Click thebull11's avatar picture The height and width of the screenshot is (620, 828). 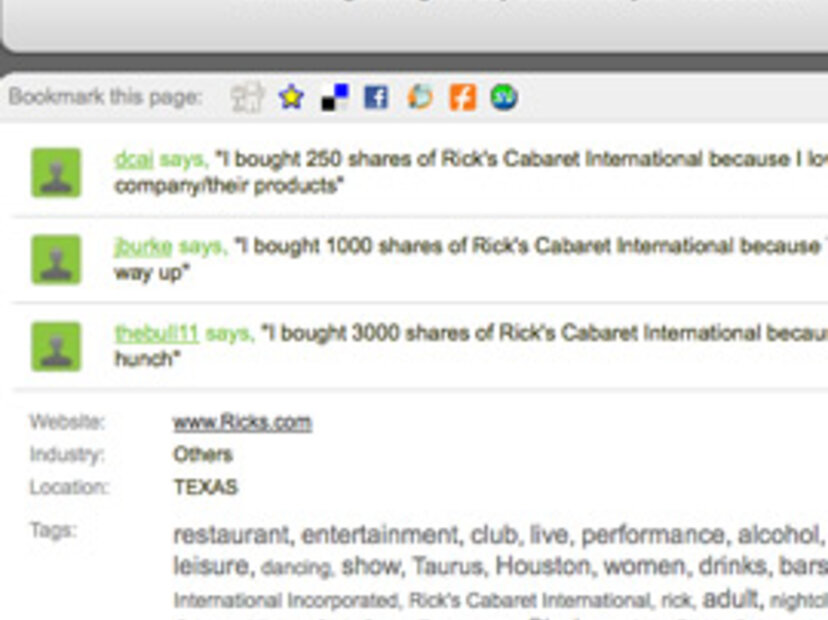56,346
